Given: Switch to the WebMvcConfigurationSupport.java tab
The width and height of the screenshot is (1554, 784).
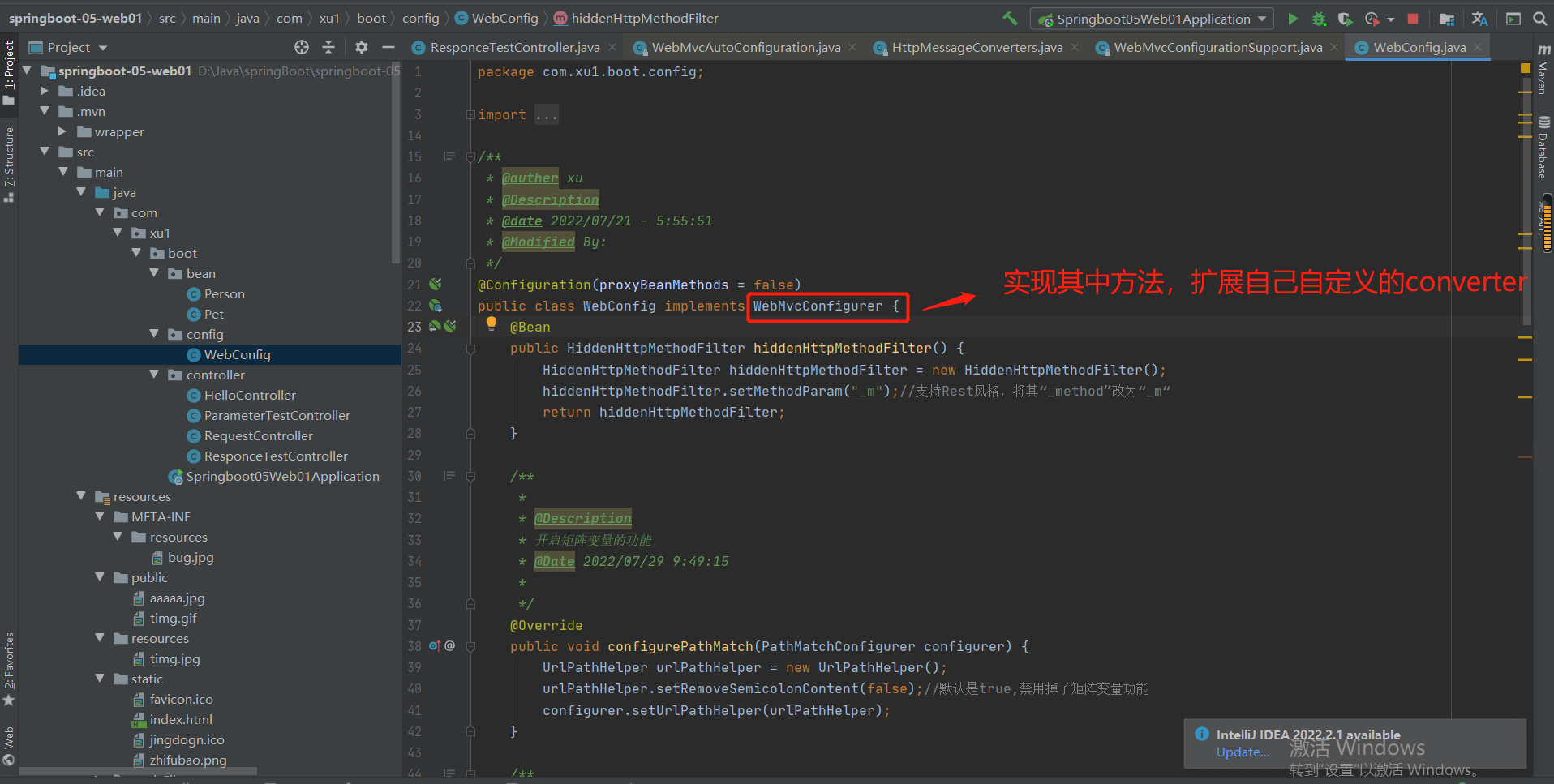Looking at the screenshot, I should 1217,47.
